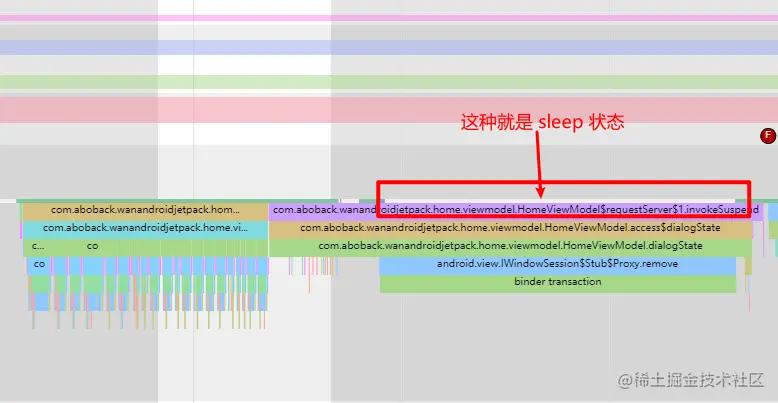778x403 pixels.
Task: Select the HomeViewModel.access$dialogState slice
Action: point(511,228)
